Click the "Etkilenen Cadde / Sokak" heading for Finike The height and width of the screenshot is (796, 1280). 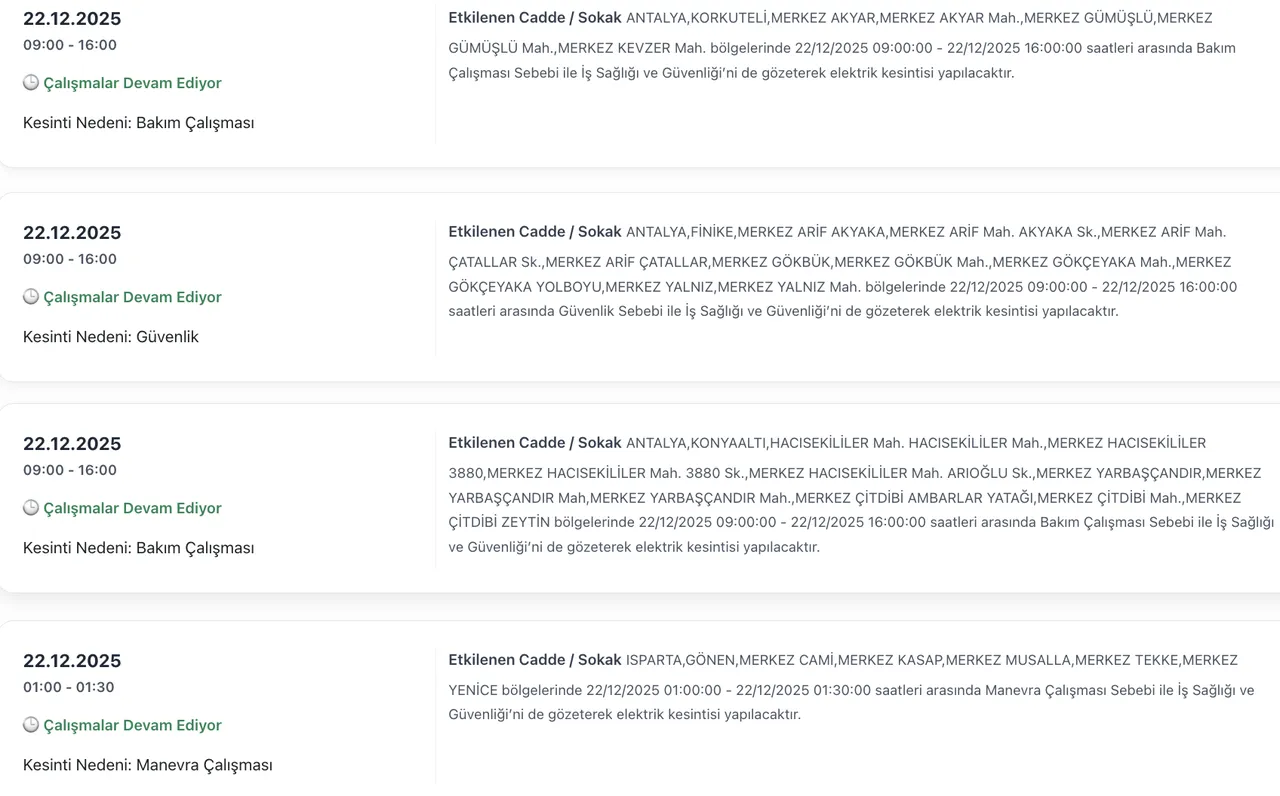535,232
